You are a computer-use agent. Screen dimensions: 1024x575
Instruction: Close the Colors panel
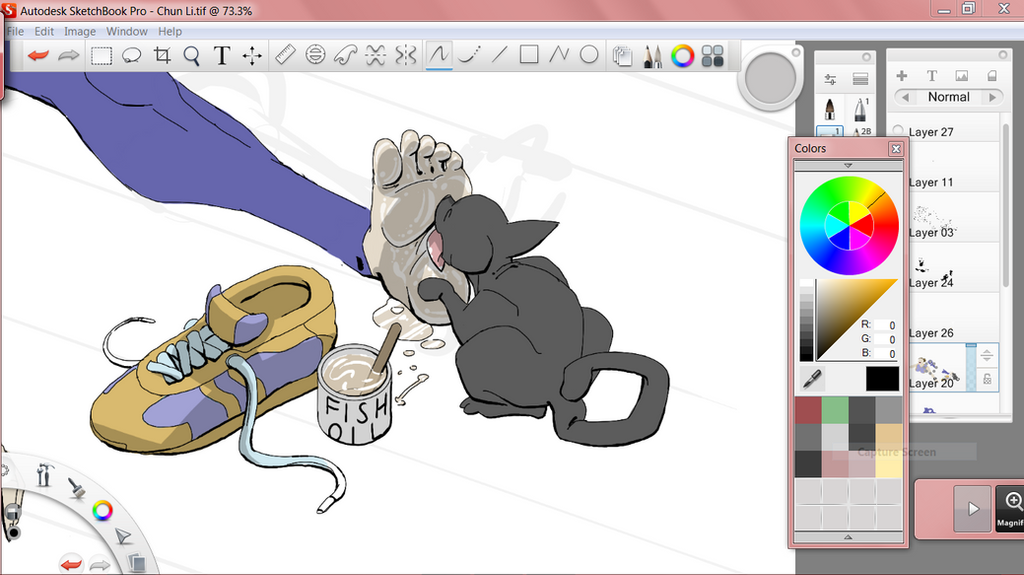click(x=896, y=149)
